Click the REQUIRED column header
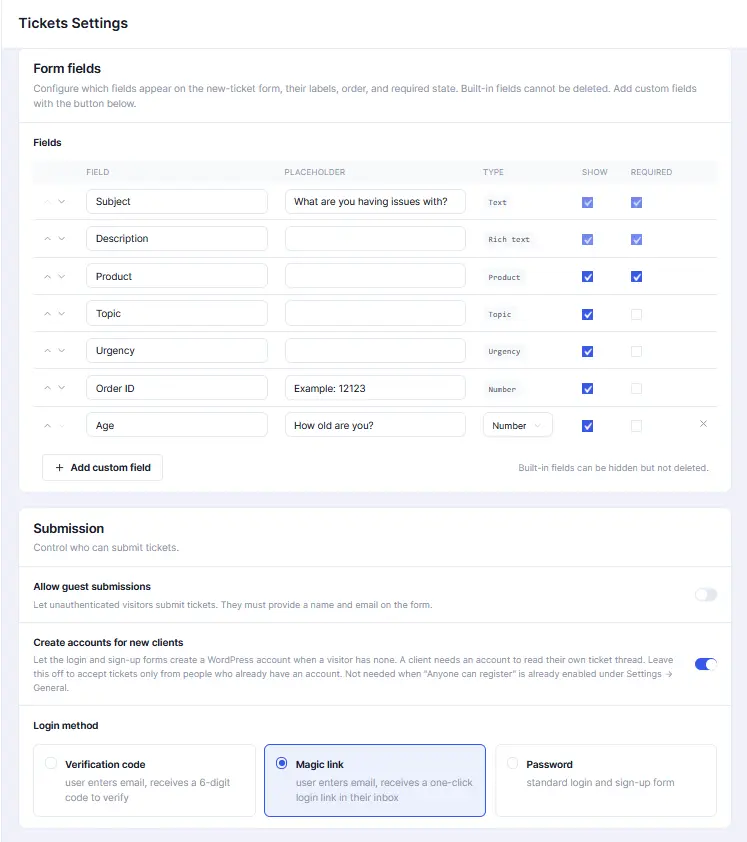 click(651, 172)
